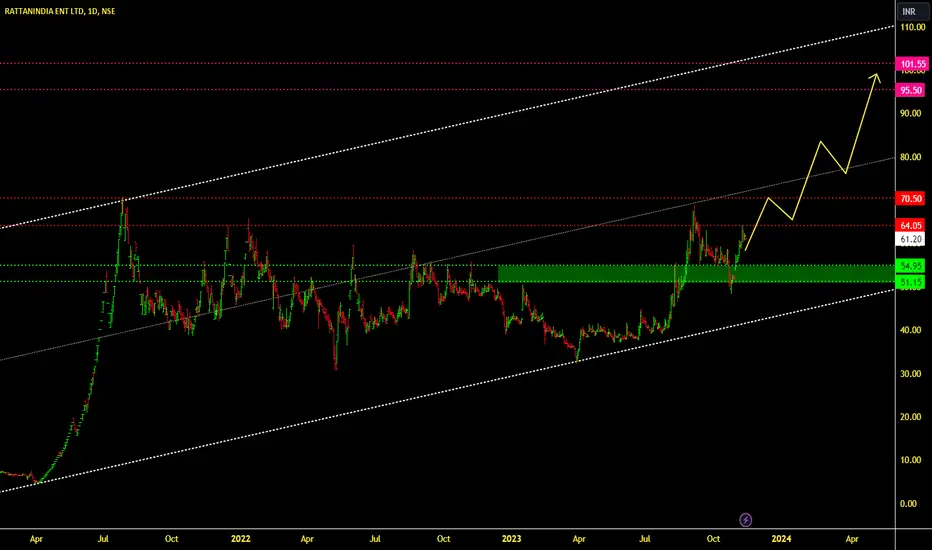Image resolution: width=932 pixels, height=550 pixels.
Task: Click the Apr label right of 2024
Action: point(852,539)
